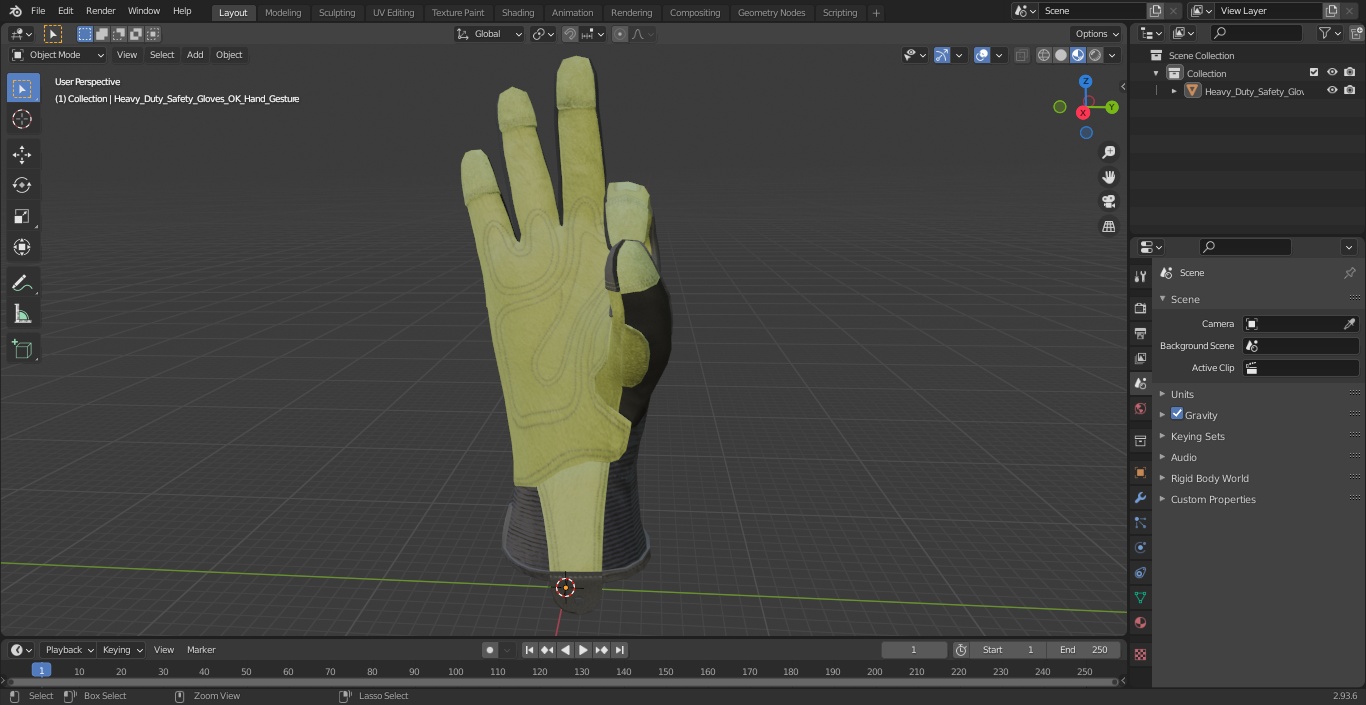
Task: Disable Collection in renders camera icon
Action: (1350, 73)
